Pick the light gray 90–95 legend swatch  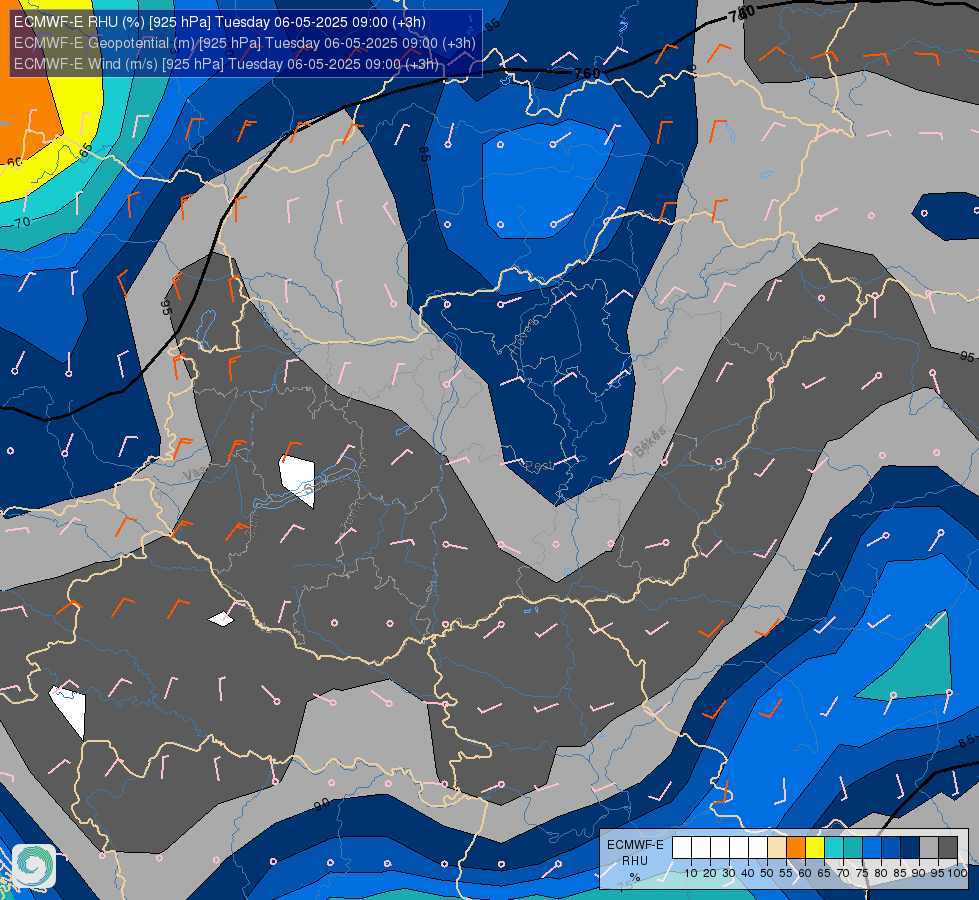[x=929, y=847]
